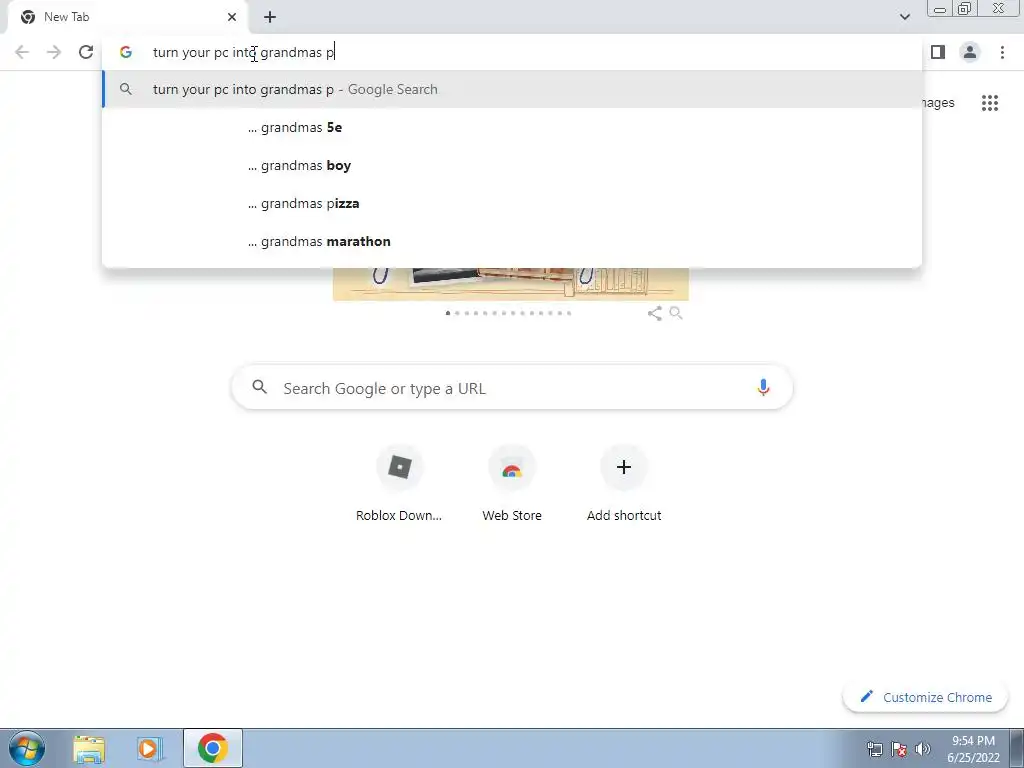Select the New Tab tab
This screenshot has width=1024, height=768.
[x=127, y=17]
